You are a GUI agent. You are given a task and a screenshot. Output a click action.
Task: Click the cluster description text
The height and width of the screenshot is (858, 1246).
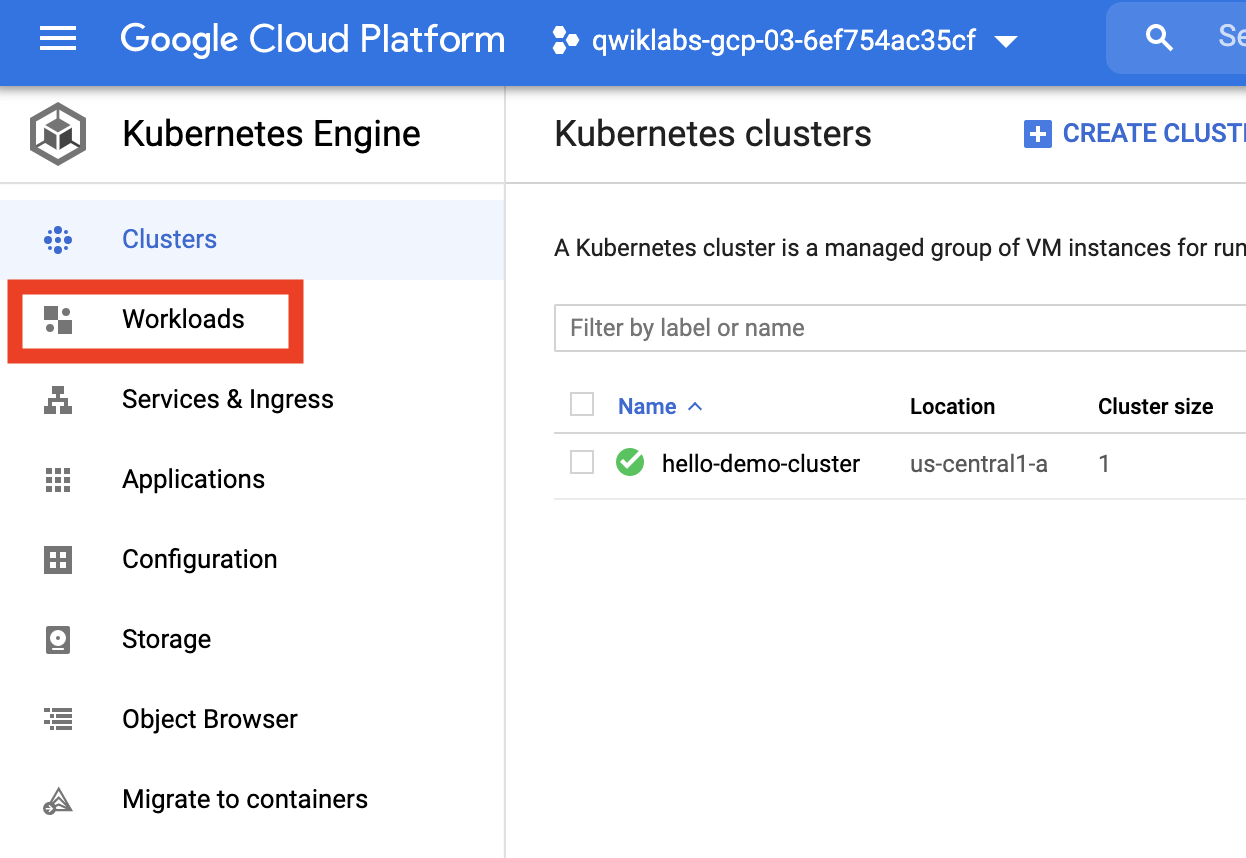(x=900, y=248)
